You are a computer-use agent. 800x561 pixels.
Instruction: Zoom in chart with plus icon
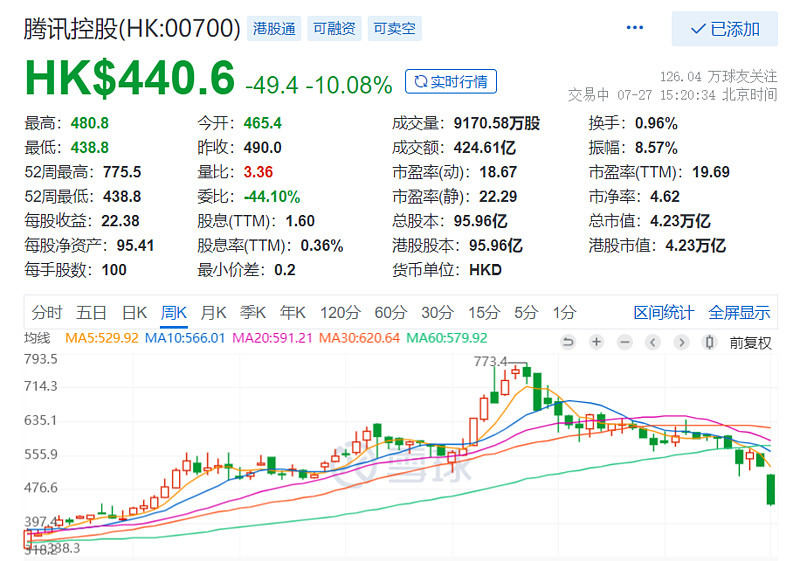click(x=596, y=342)
